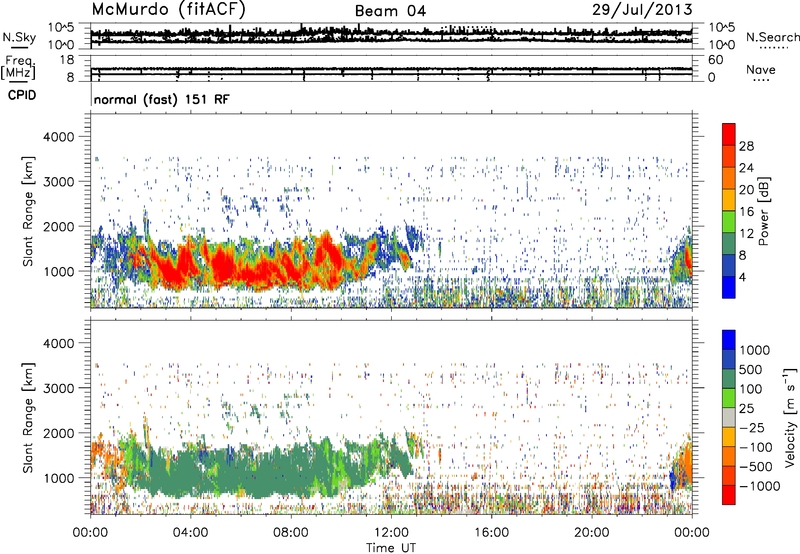This screenshot has width=800, height=554.
Task: Click the -1000 value on velocity colorbar
Action: (x=760, y=486)
